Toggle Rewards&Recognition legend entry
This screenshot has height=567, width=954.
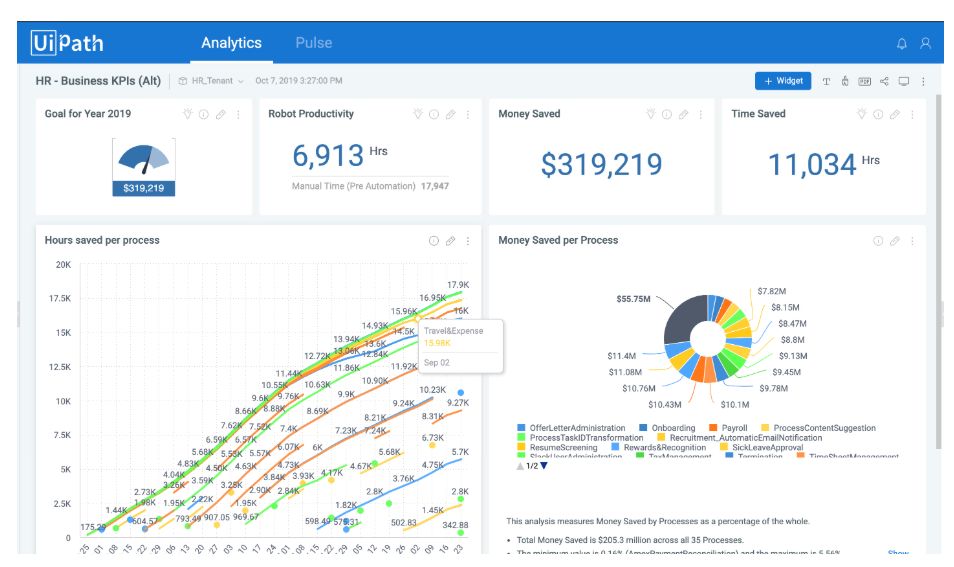[658, 448]
